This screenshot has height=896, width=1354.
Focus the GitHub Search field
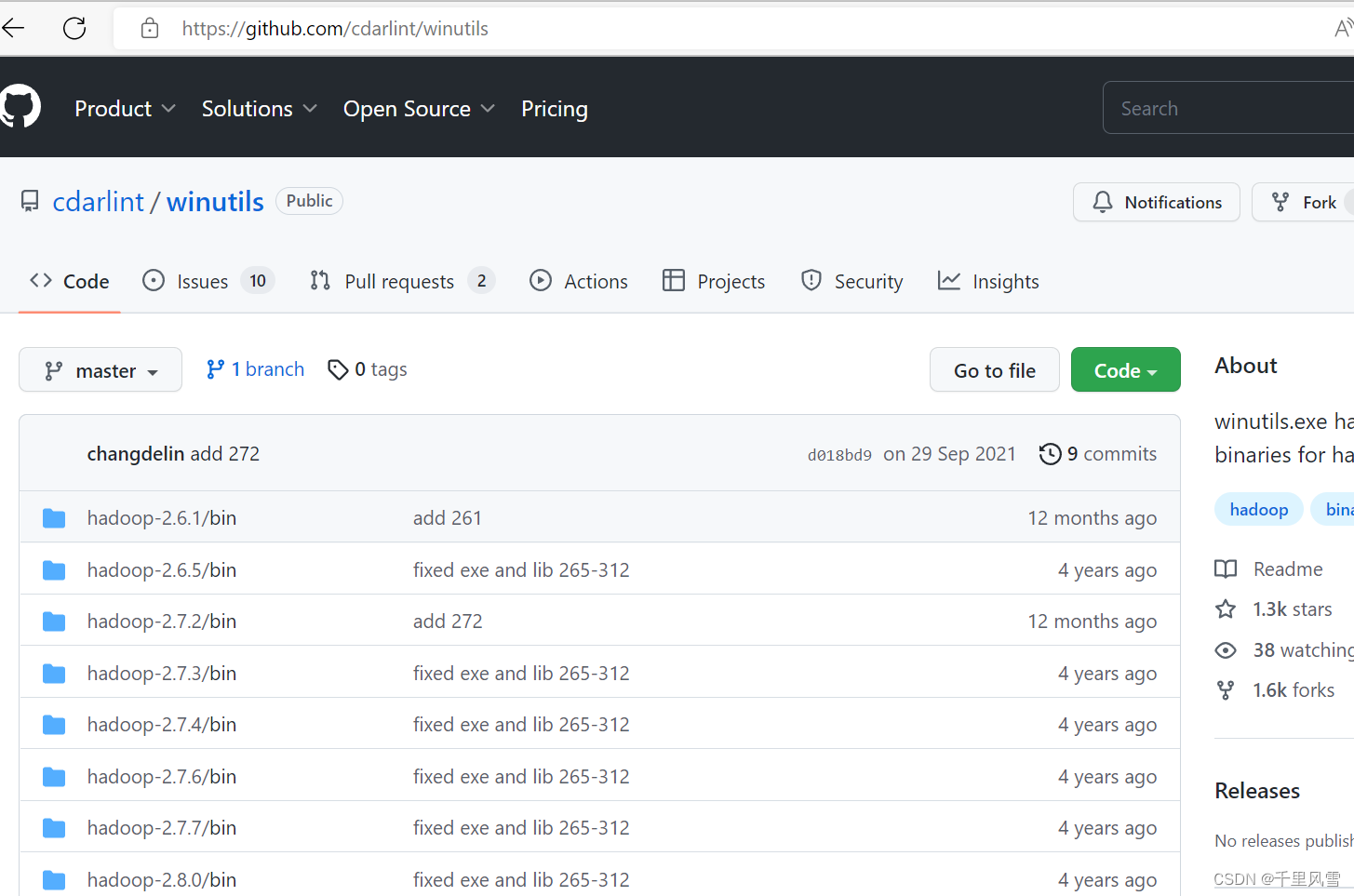[x=1228, y=108]
